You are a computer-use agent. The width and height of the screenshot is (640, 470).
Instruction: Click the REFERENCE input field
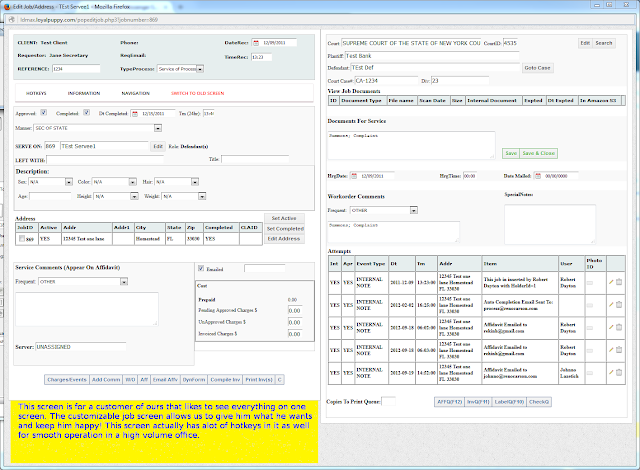[x=76, y=69]
